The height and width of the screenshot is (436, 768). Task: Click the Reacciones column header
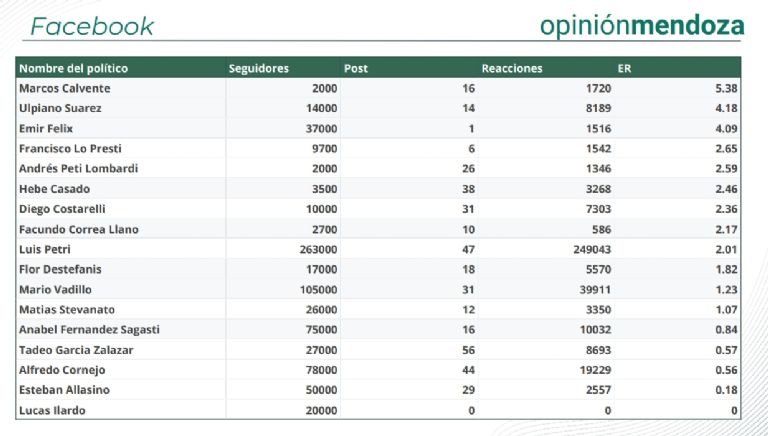512,68
